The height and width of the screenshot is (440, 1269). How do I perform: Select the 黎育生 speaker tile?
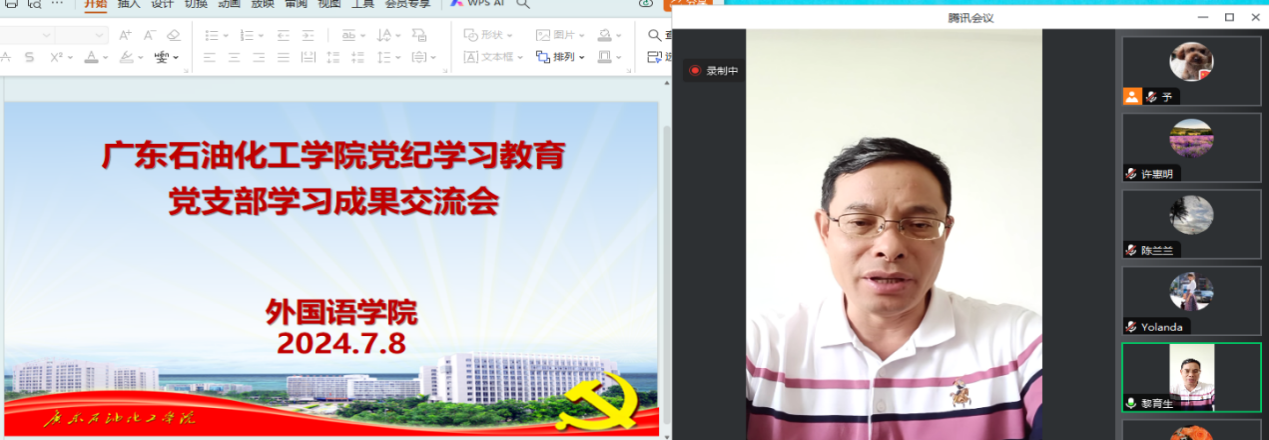[1191, 377]
